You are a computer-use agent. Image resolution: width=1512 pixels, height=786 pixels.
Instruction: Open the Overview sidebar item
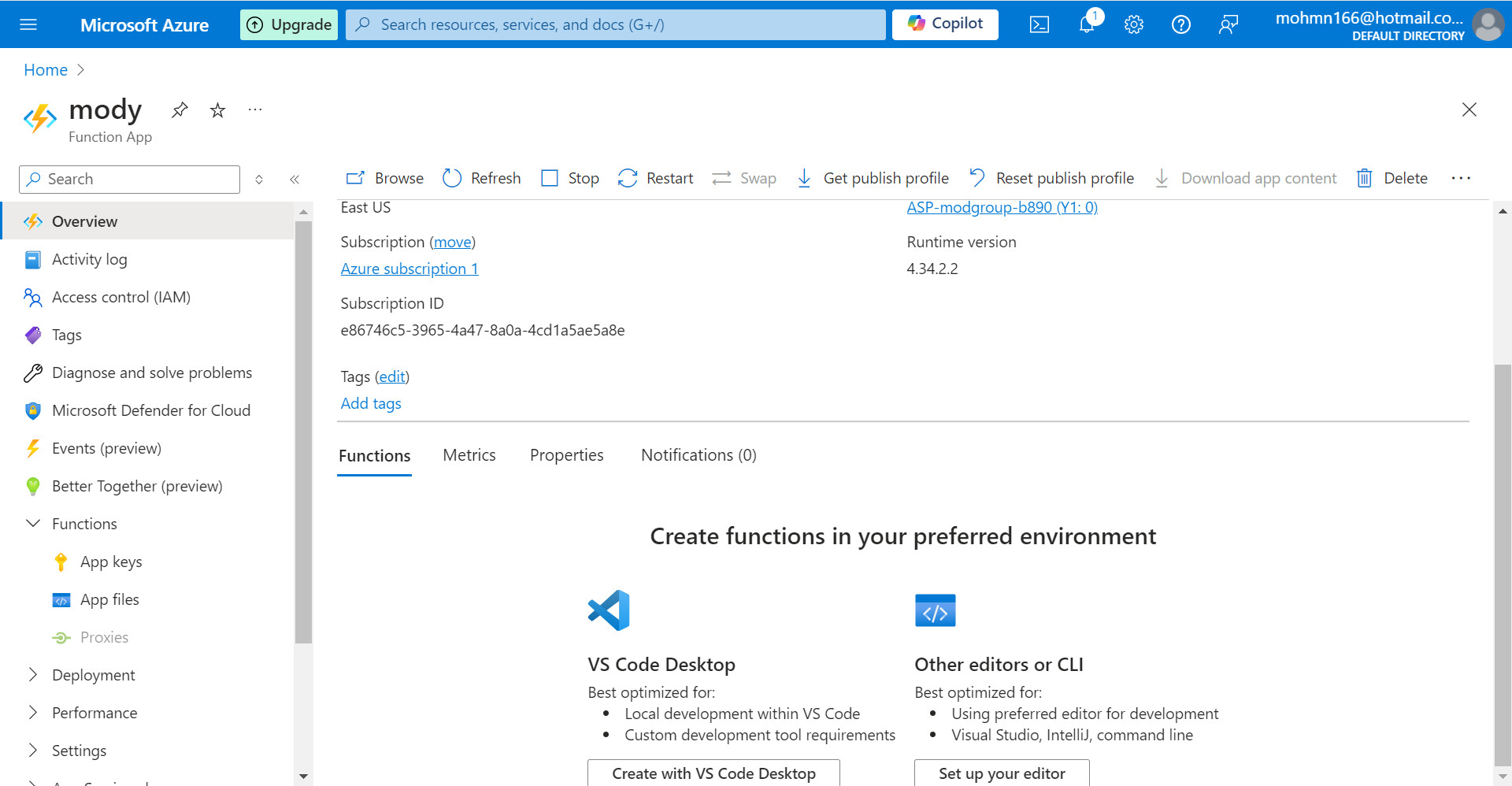pyautogui.click(x=147, y=221)
